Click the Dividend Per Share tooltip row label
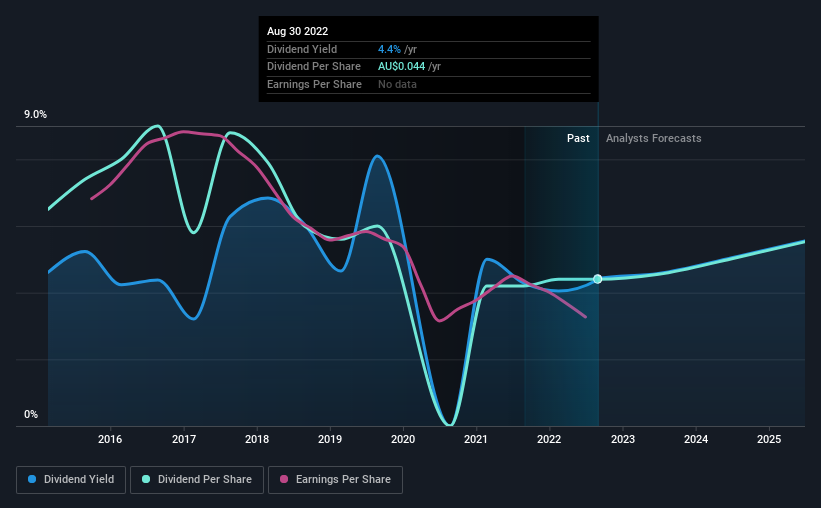Viewport: 821px width, 508px height. tap(314, 67)
